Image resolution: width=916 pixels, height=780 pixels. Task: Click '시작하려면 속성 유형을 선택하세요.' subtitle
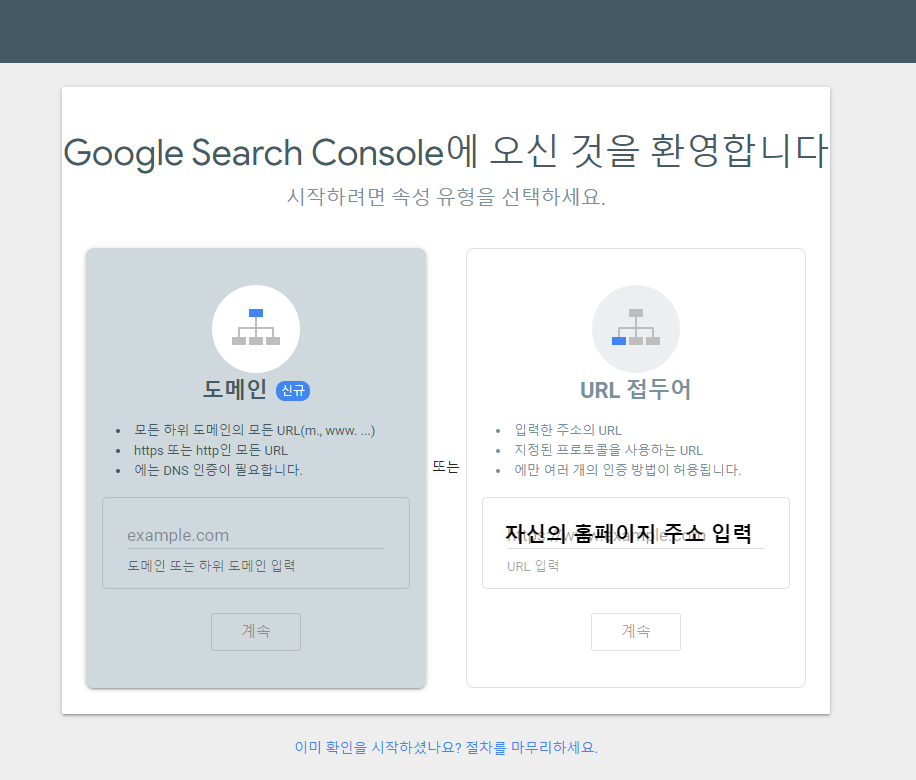[446, 196]
